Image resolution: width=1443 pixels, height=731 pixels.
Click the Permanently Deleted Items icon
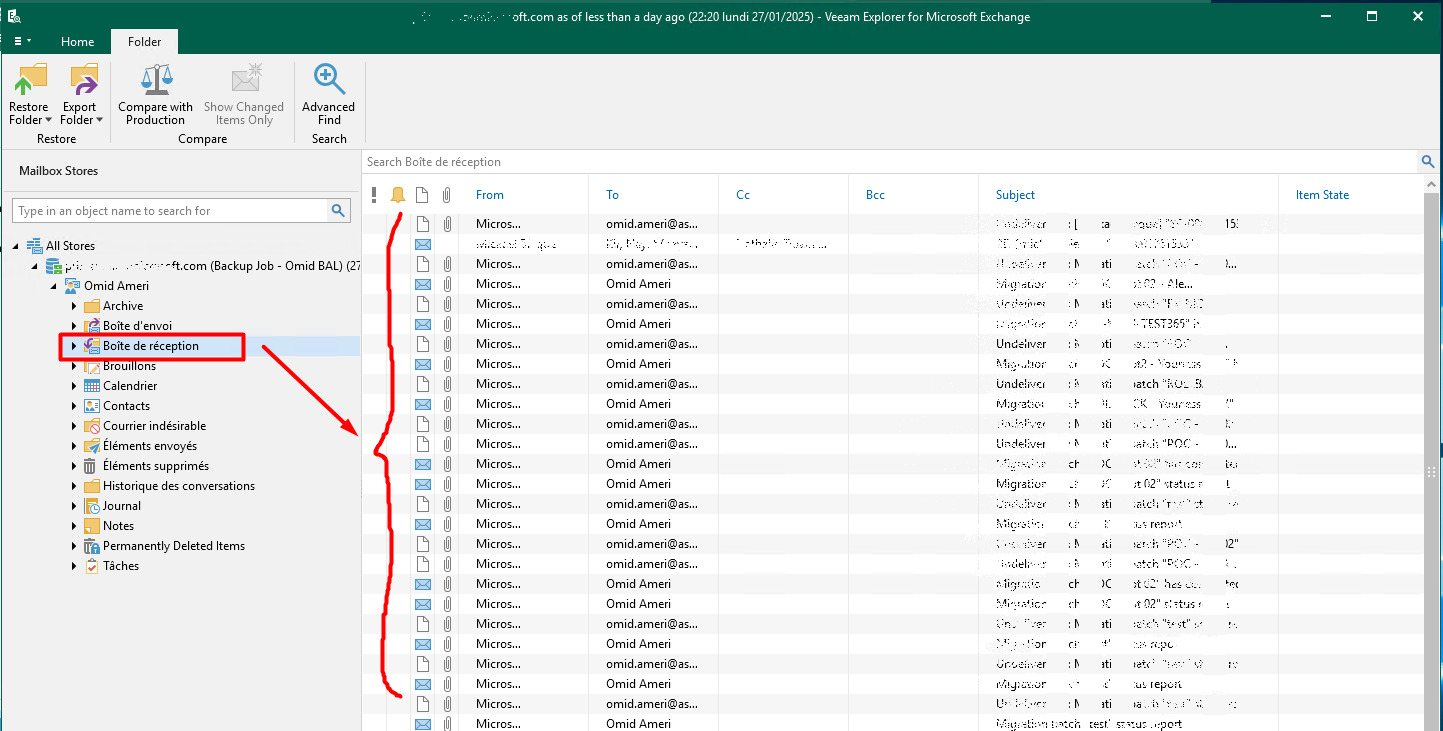click(91, 546)
